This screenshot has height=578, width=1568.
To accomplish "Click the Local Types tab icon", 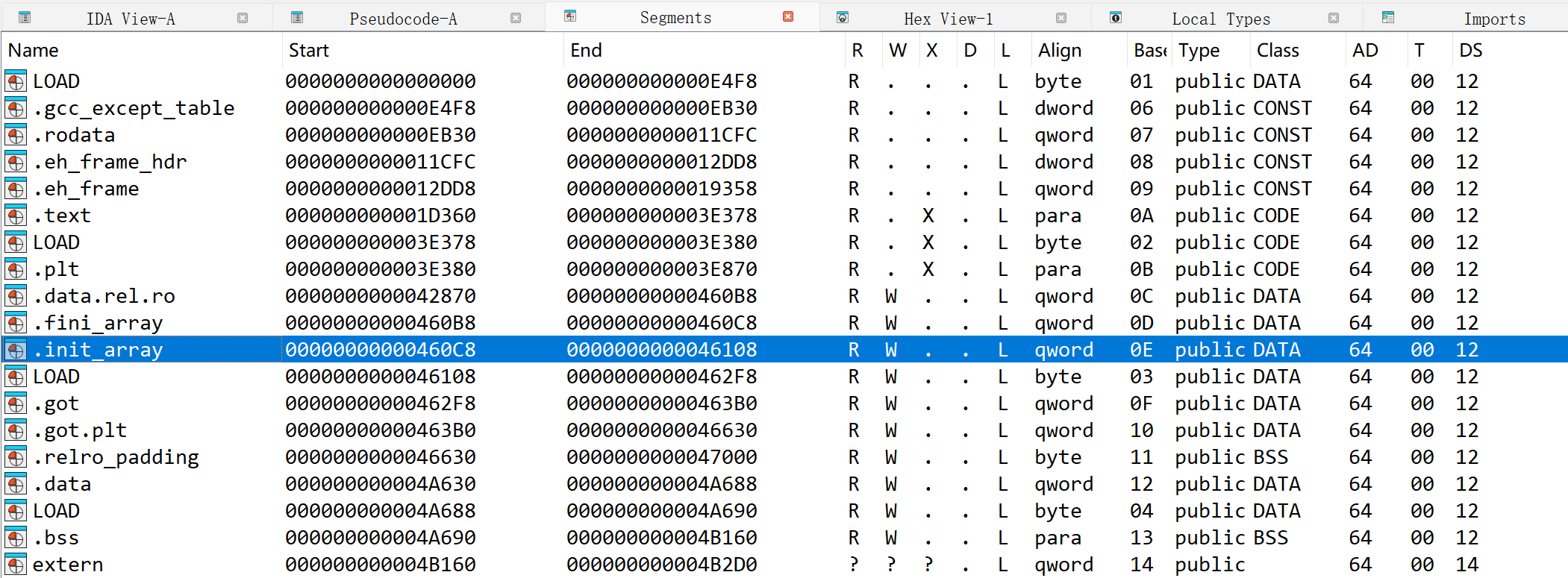I will 1116,18.
